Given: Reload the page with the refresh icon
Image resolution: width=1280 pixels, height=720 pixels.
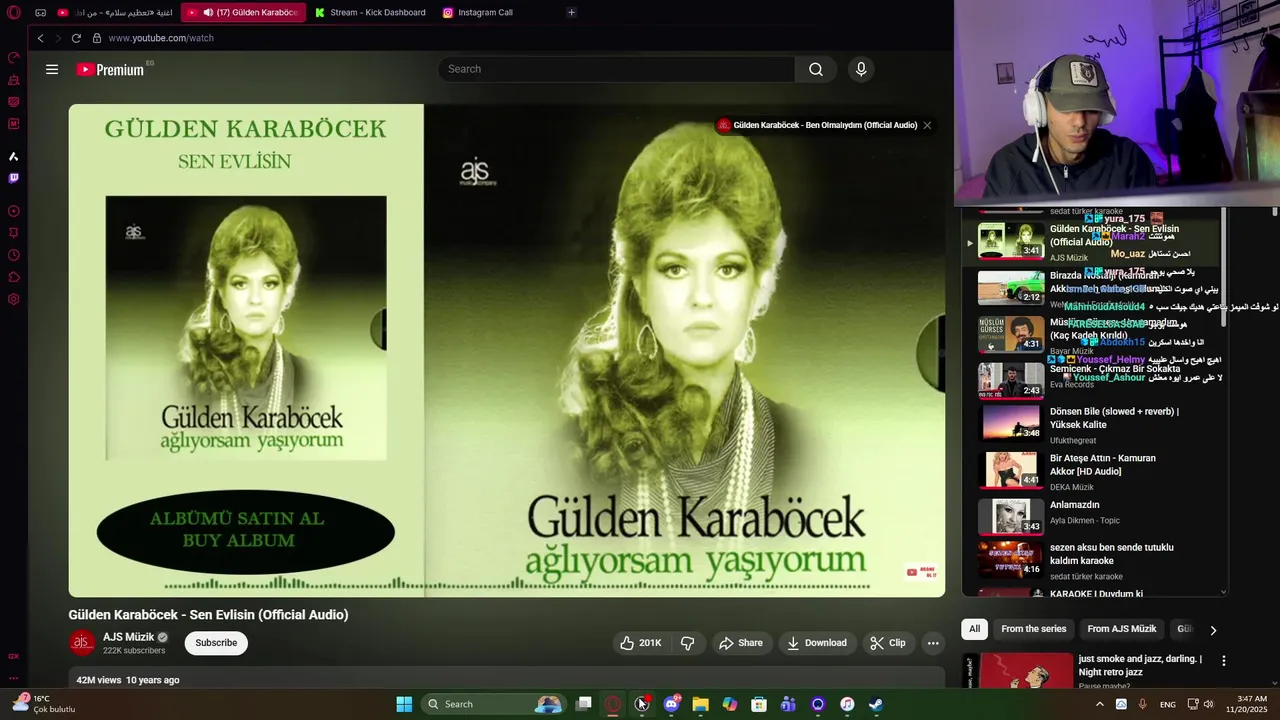Looking at the screenshot, I should [76, 38].
